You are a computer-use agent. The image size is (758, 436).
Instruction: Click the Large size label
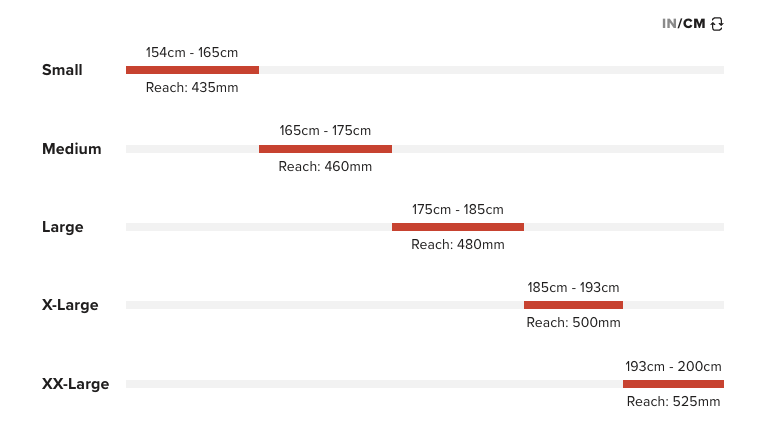(63, 227)
